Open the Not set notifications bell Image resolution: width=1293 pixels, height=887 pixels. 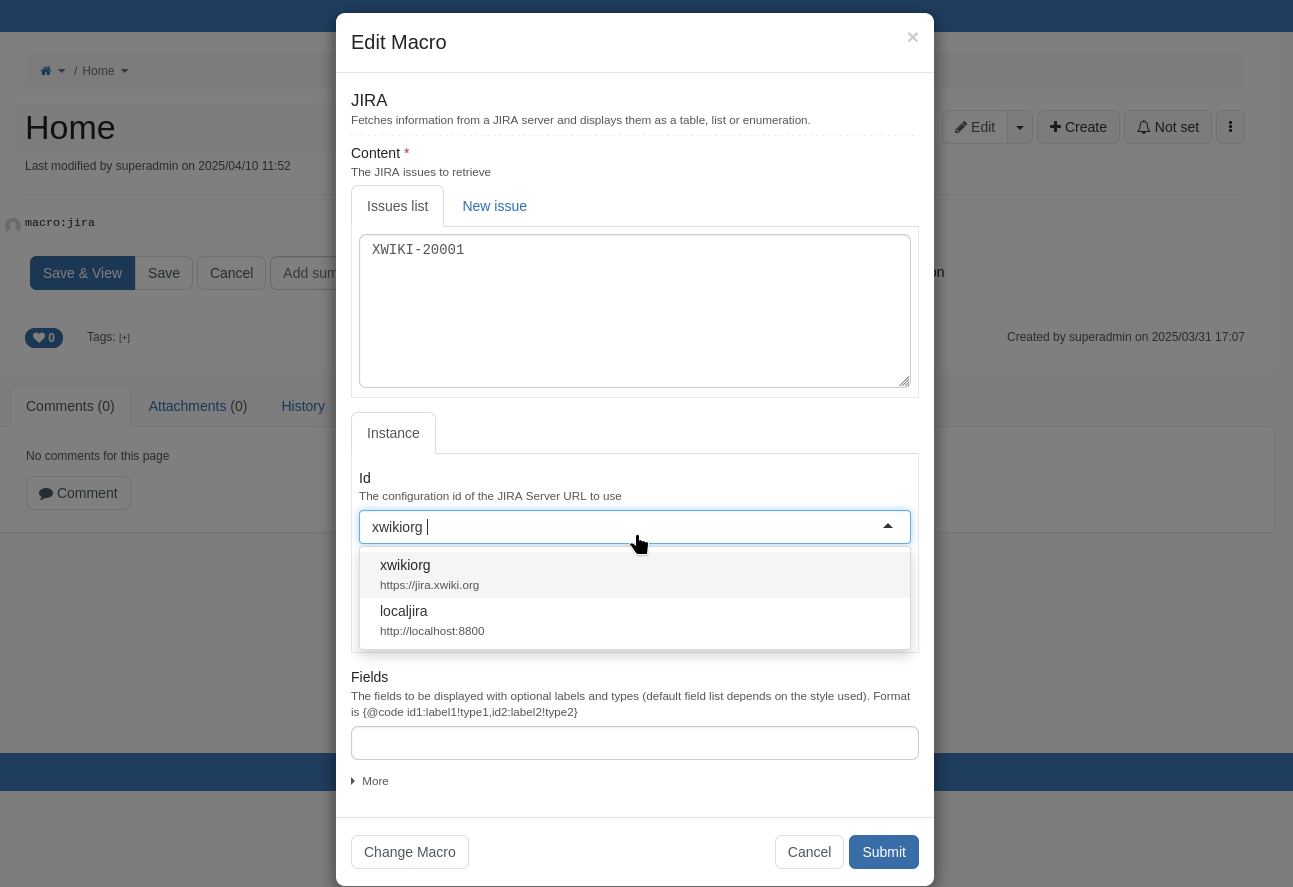click(x=1168, y=127)
